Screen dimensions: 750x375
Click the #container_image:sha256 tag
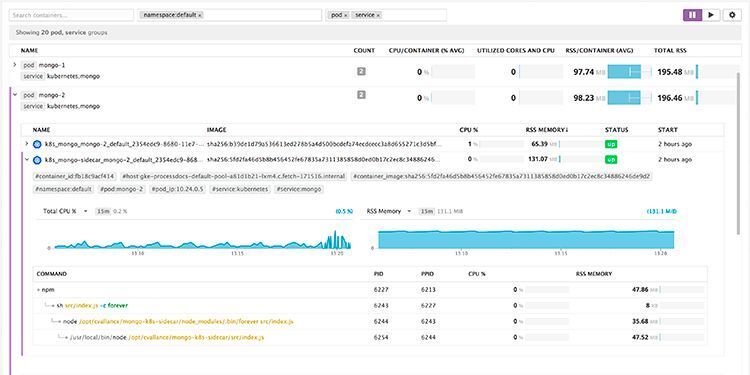click(502, 176)
